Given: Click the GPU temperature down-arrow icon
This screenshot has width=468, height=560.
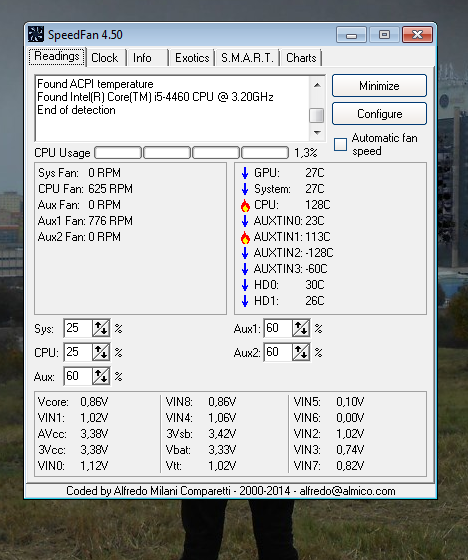Looking at the screenshot, I should pyautogui.click(x=245, y=173).
